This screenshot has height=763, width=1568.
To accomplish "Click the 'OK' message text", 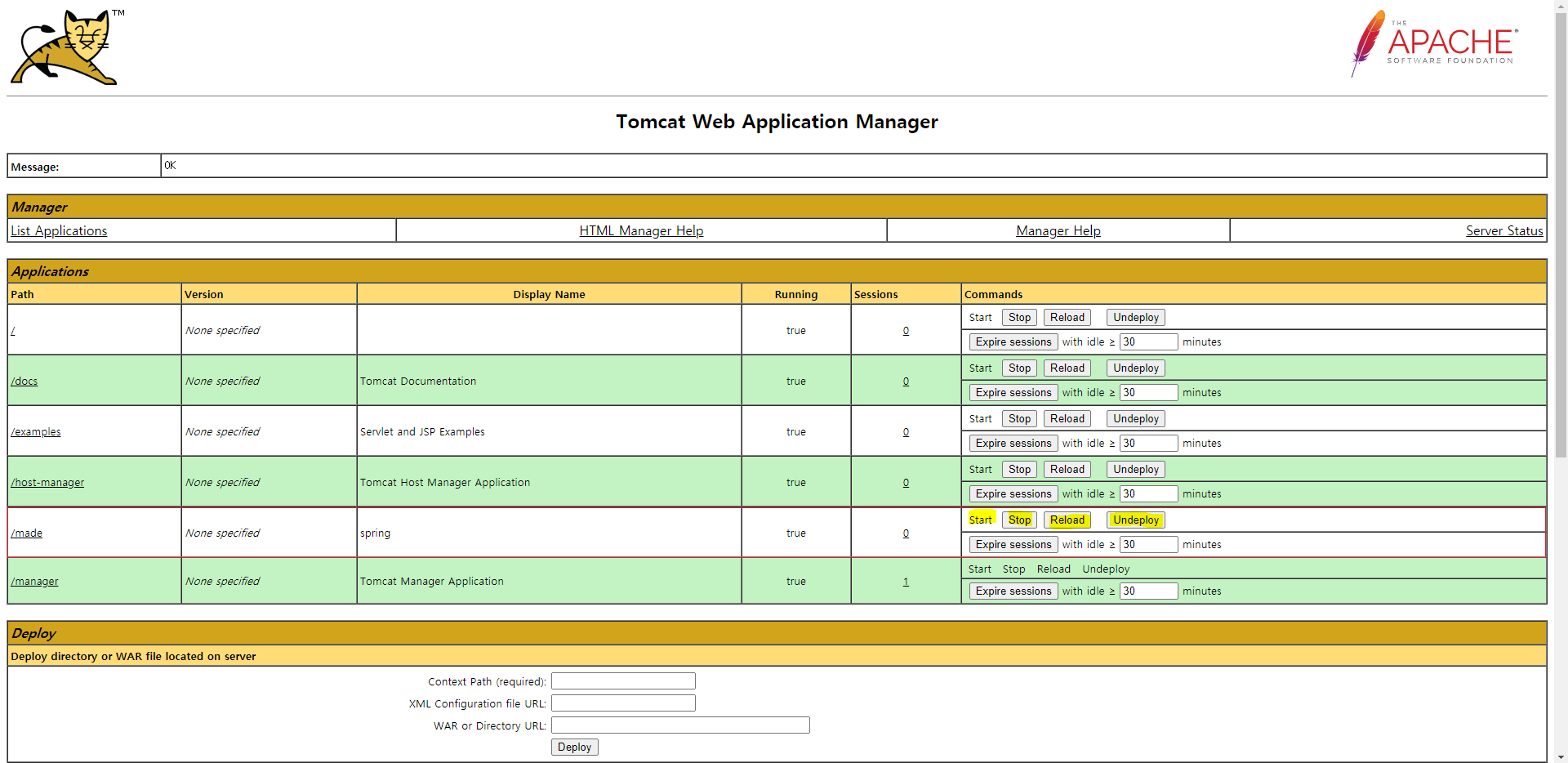I will point(170,166).
